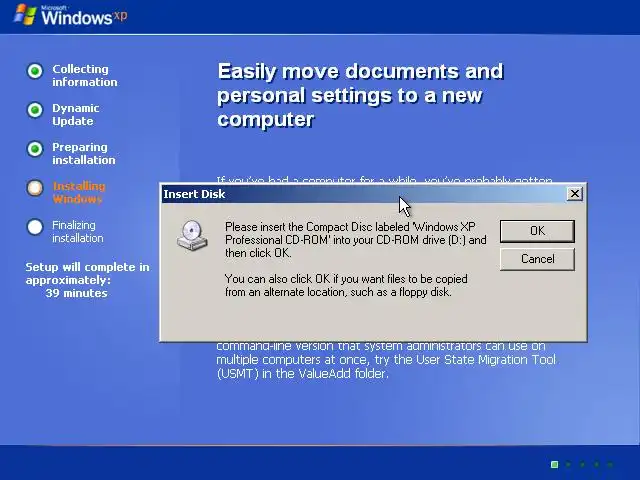Click the Windows XP logo flag
The image size is (640, 480).
click(25, 15)
